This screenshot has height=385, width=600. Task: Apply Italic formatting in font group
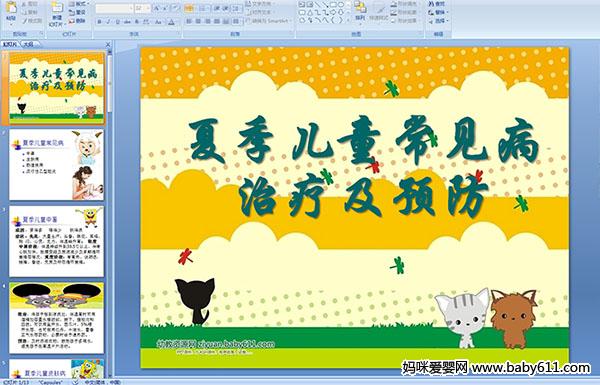(108, 22)
